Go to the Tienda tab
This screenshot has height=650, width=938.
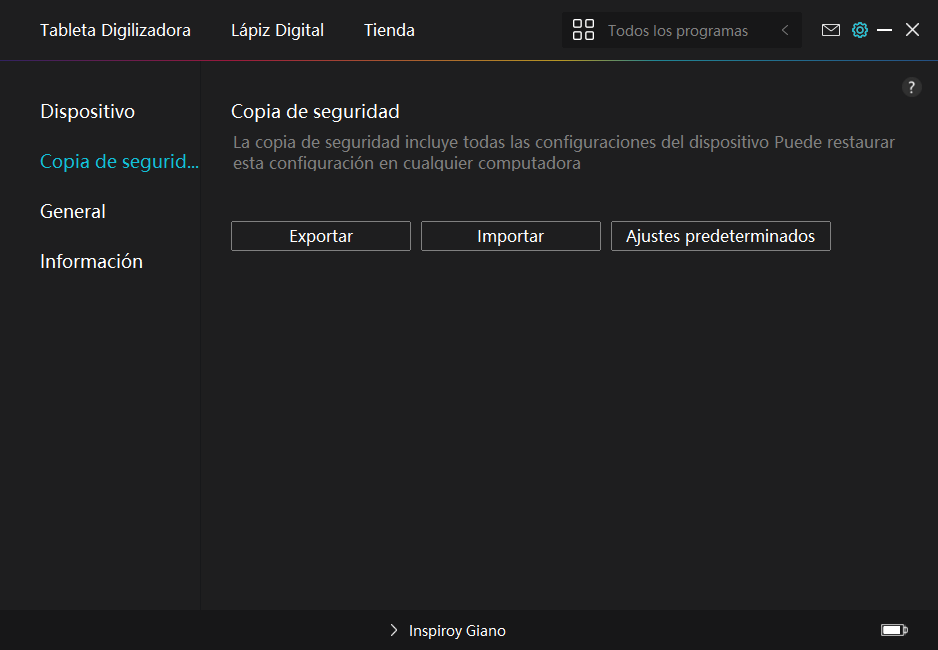click(389, 30)
